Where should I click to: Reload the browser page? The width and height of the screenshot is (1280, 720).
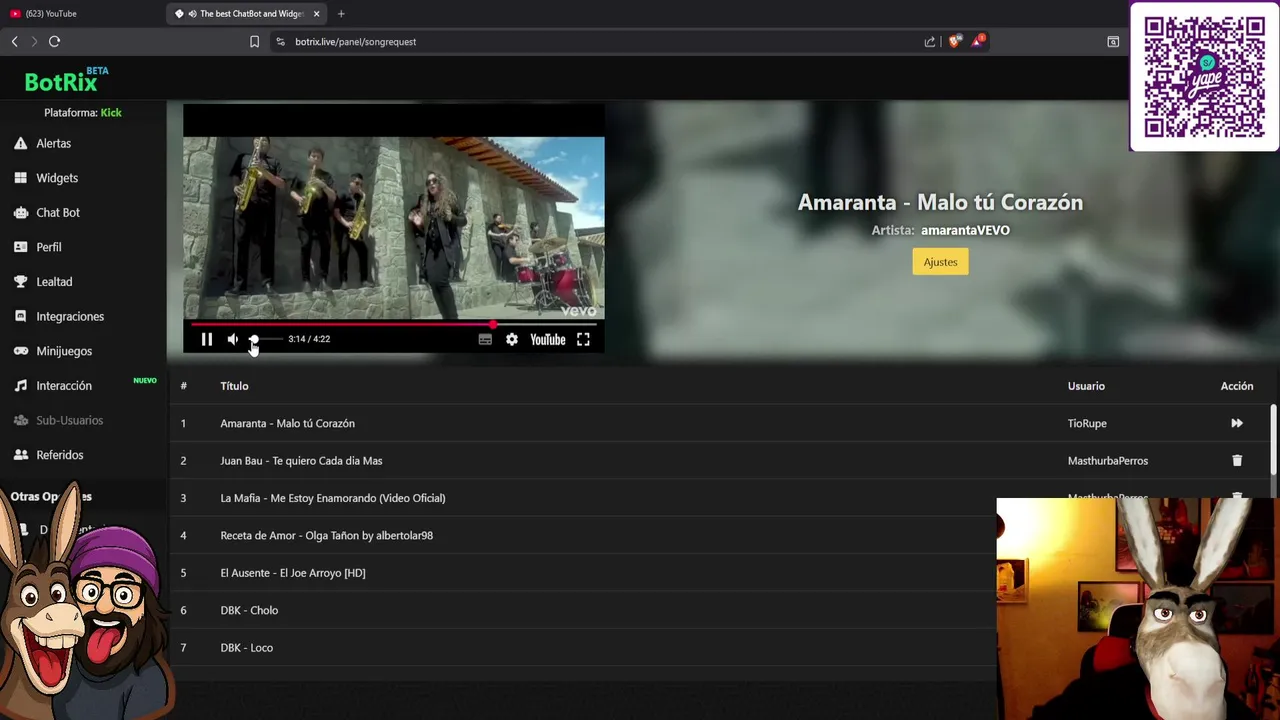coord(55,41)
